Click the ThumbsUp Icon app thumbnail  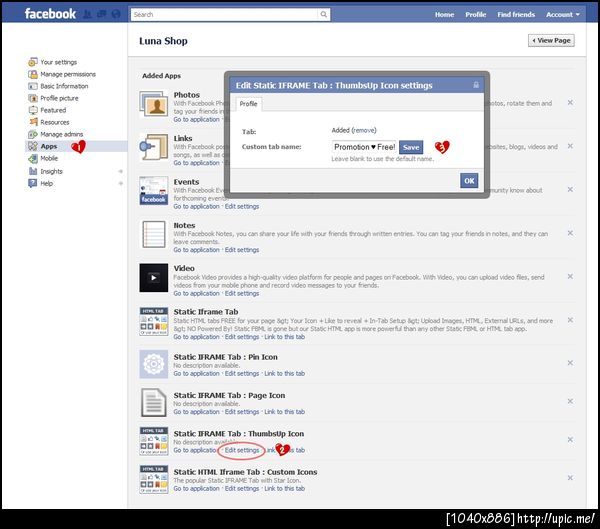pos(154,441)
